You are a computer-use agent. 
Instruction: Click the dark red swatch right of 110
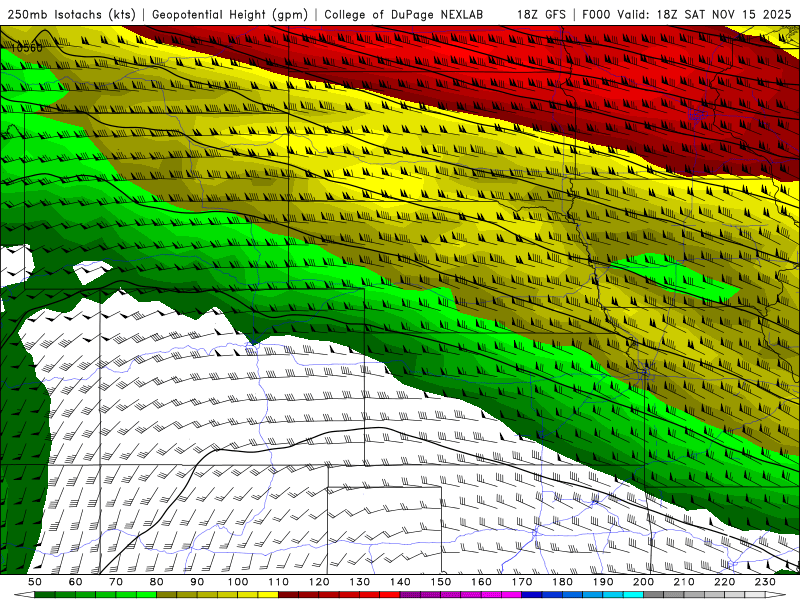(289, 595)
